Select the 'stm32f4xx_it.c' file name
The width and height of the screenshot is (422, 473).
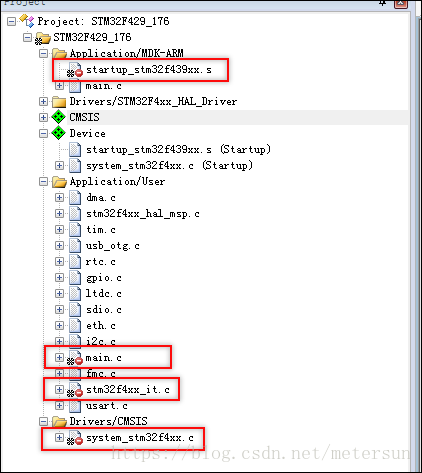pos(128,390)
